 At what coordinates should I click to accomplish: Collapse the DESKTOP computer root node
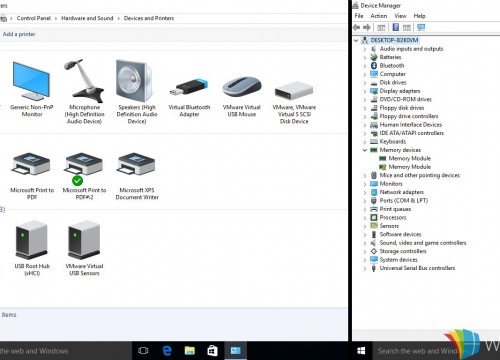pyautogui.click(x=356, y=40)
